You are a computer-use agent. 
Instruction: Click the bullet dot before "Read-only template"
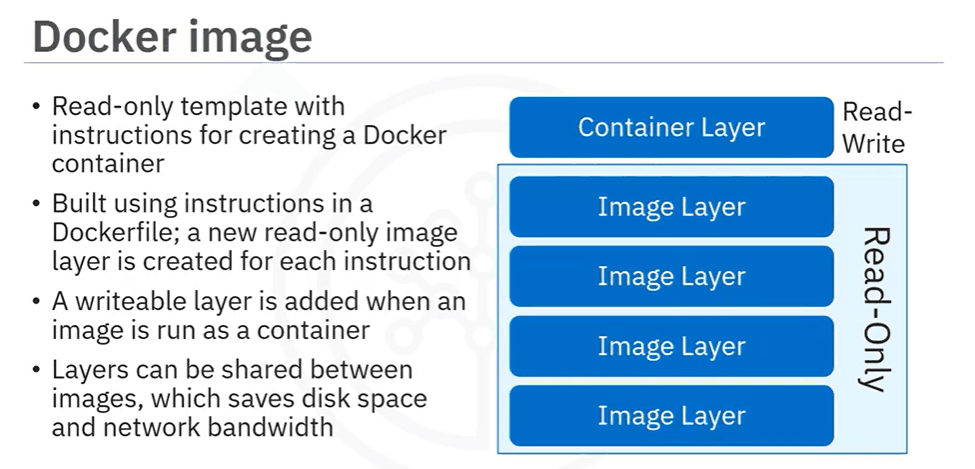[x=37, y=107]
